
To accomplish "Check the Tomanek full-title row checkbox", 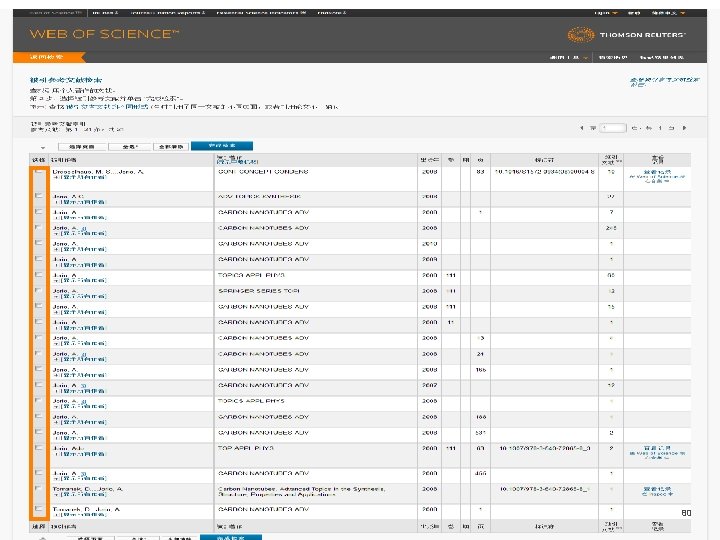I will point(39,489).
